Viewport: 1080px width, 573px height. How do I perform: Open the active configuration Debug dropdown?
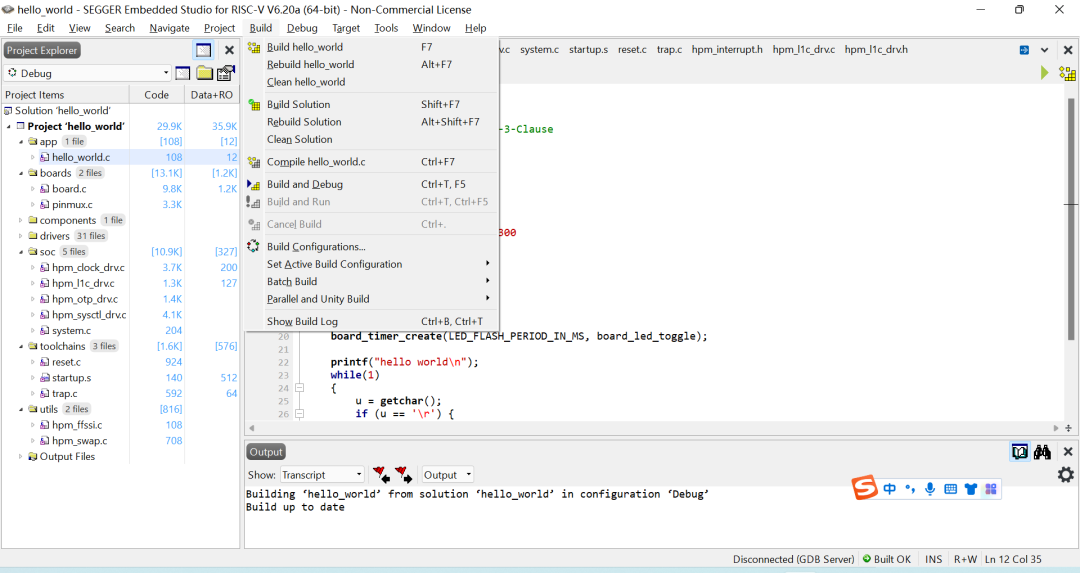point(87,73)
